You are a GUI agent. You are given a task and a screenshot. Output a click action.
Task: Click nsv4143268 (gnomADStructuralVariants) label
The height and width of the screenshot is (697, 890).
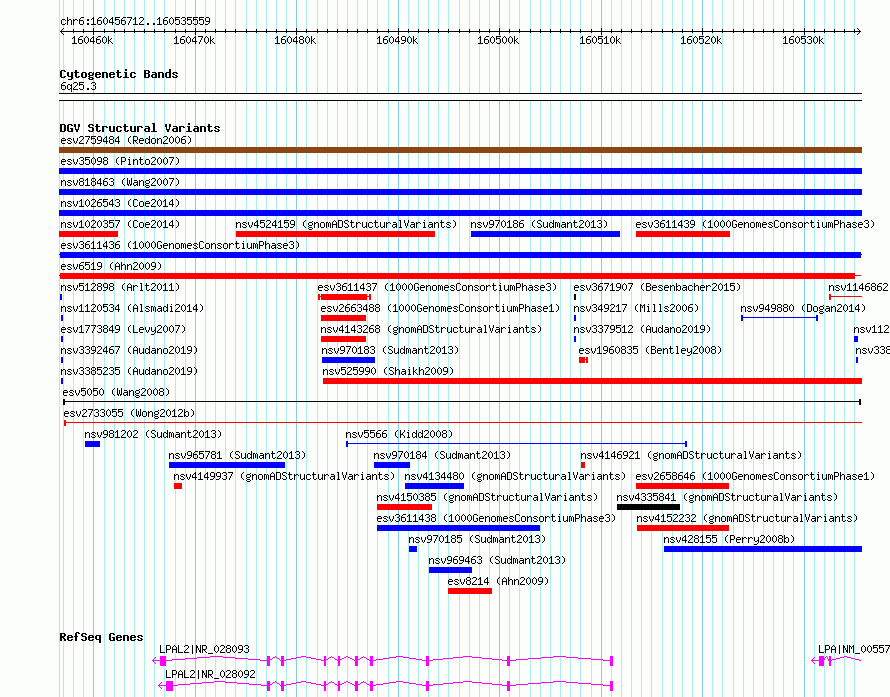[x=431, y=329]
